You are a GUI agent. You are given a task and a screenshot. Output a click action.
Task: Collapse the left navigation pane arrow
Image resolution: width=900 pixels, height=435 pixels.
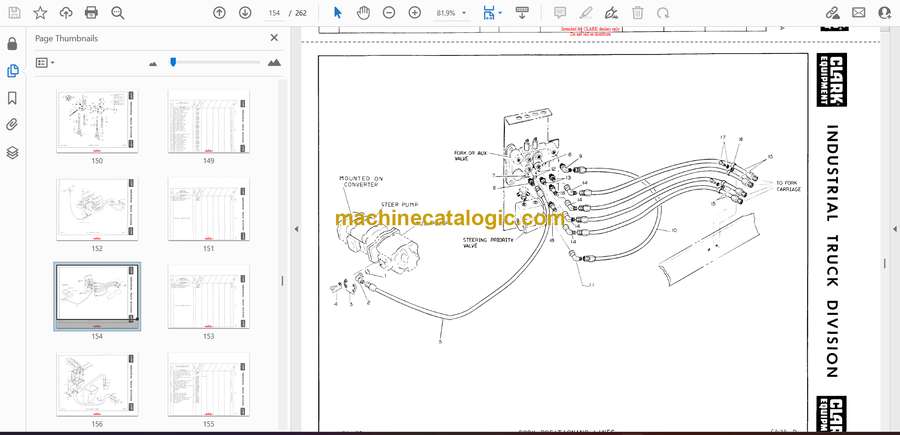point(296,229)
